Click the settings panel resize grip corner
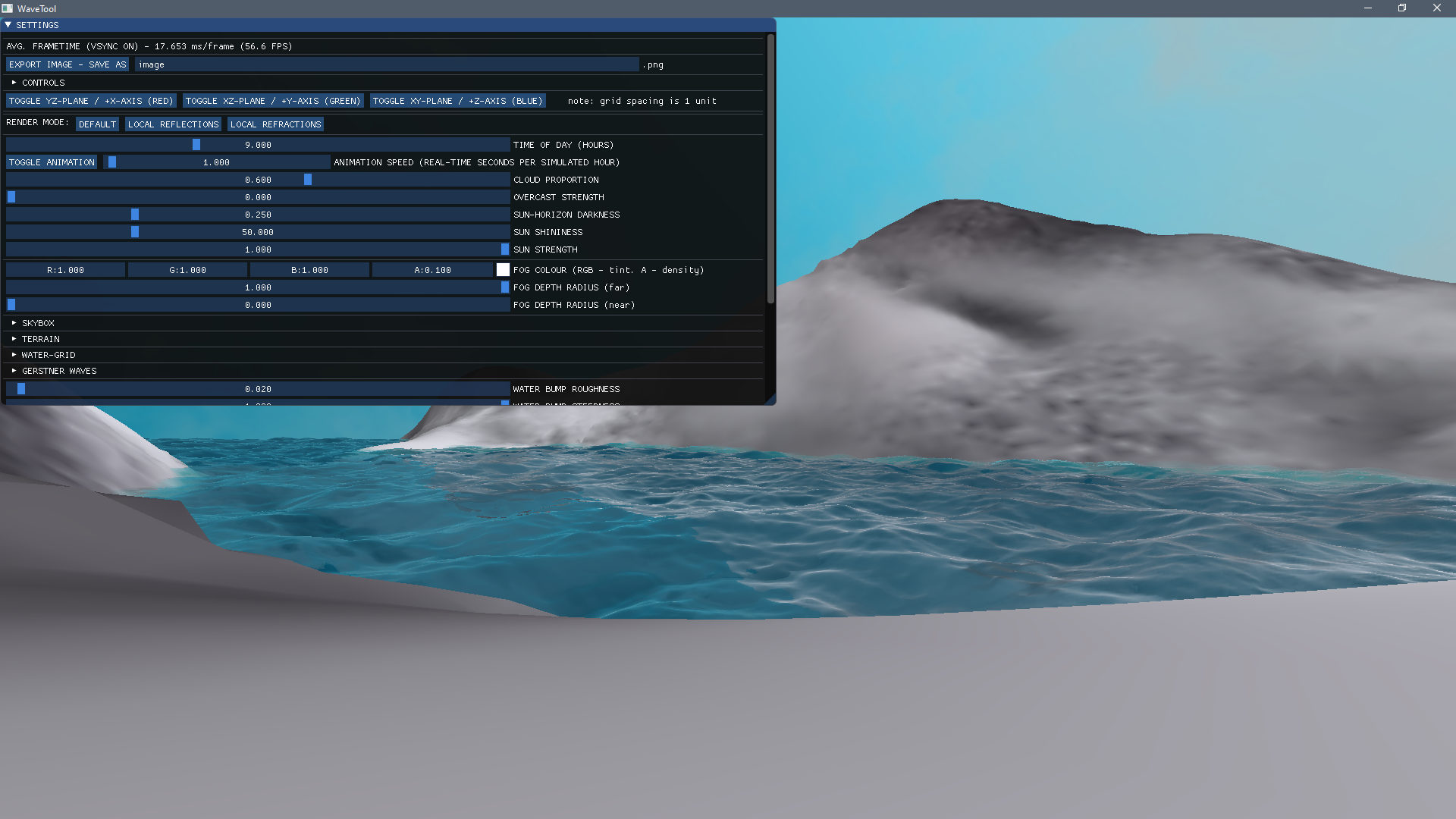 tap(770, 400)
